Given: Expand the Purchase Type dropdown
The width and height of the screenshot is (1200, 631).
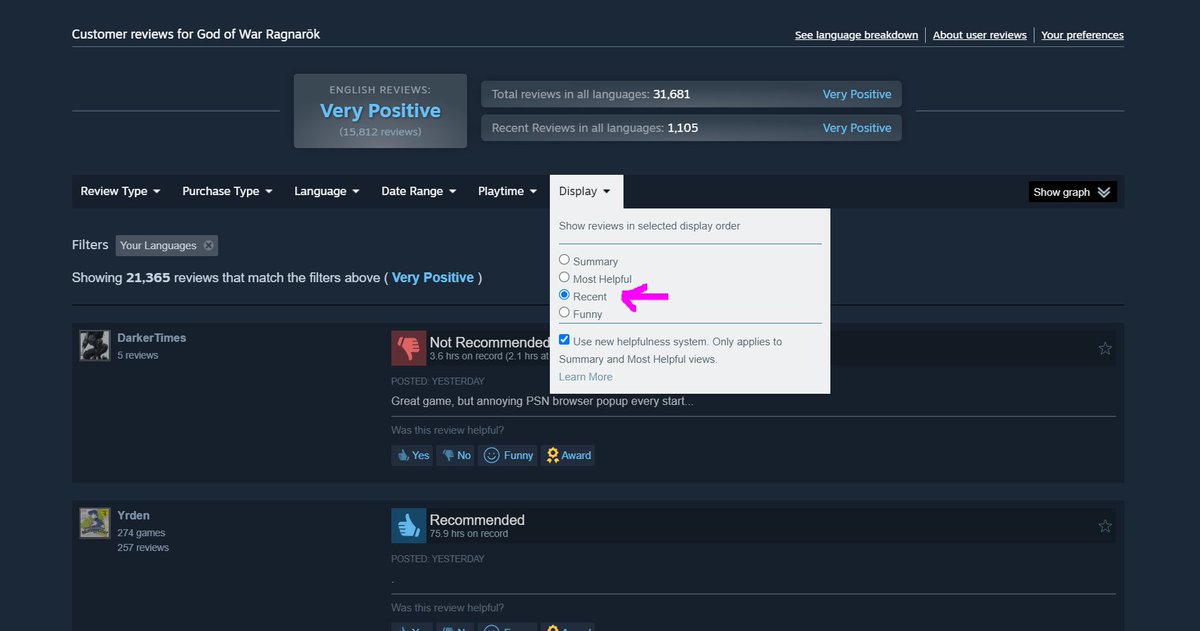Looking at the screenshot, I should click(227, 191).
